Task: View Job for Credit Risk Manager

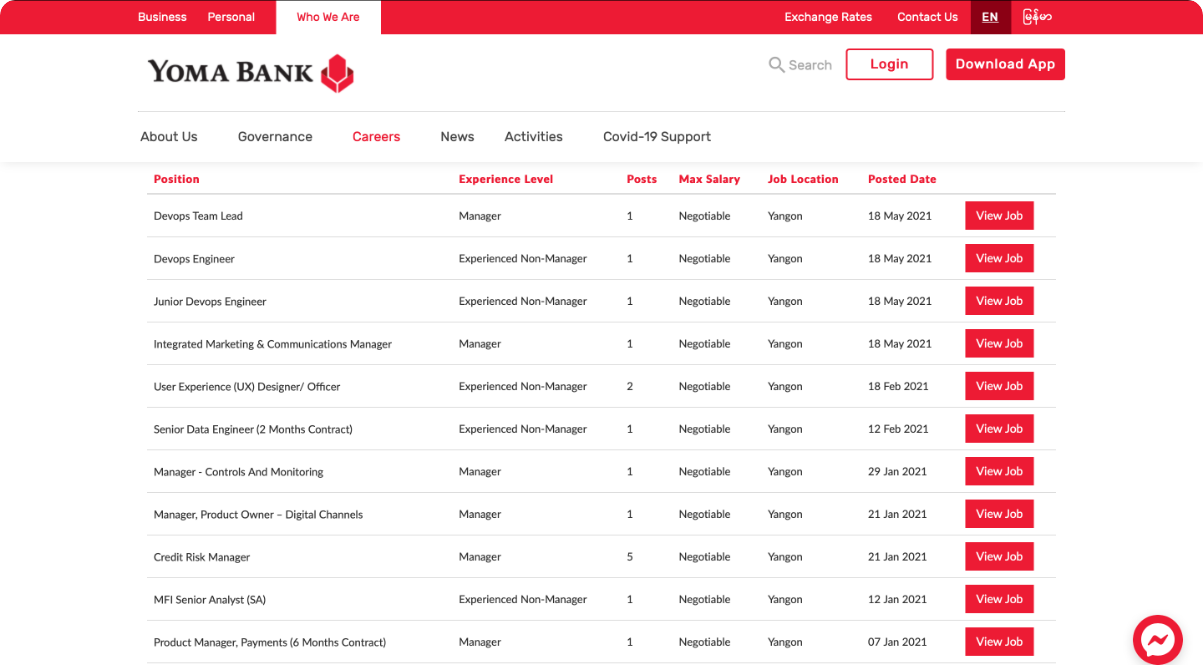Action: click(x=999, y=557)
